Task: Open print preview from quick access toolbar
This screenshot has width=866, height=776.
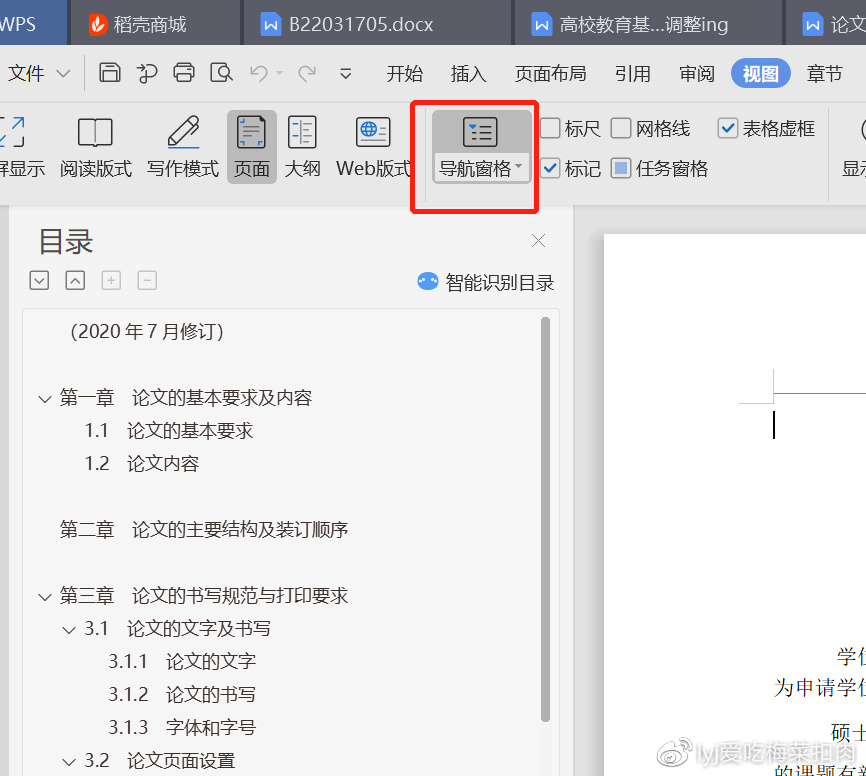Action: coord(221,73)
